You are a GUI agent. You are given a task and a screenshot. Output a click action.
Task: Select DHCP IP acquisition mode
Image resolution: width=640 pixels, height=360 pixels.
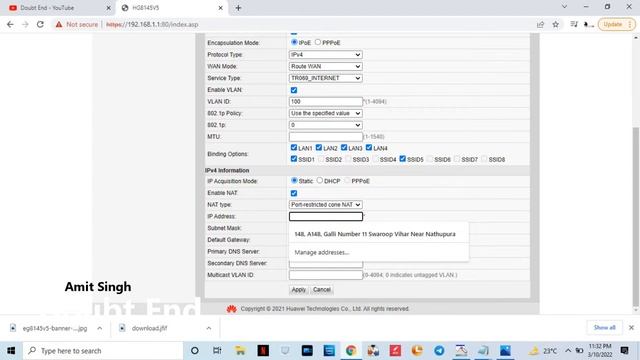[320, 180]
